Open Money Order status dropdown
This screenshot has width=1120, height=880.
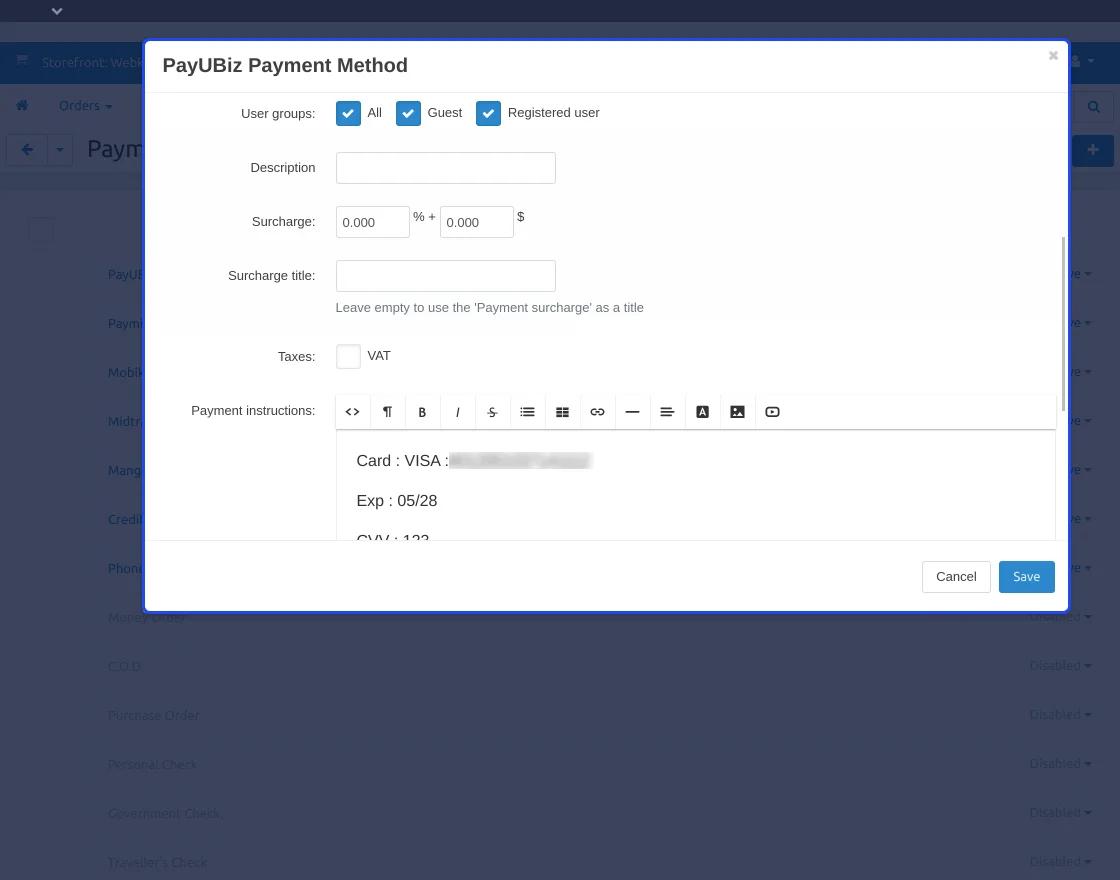click(x=1060, y=617)
